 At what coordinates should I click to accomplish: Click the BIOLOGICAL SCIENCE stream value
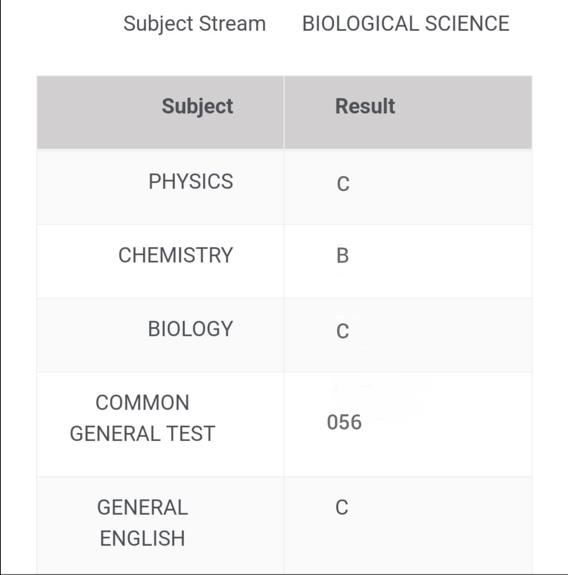coord(406,23)
